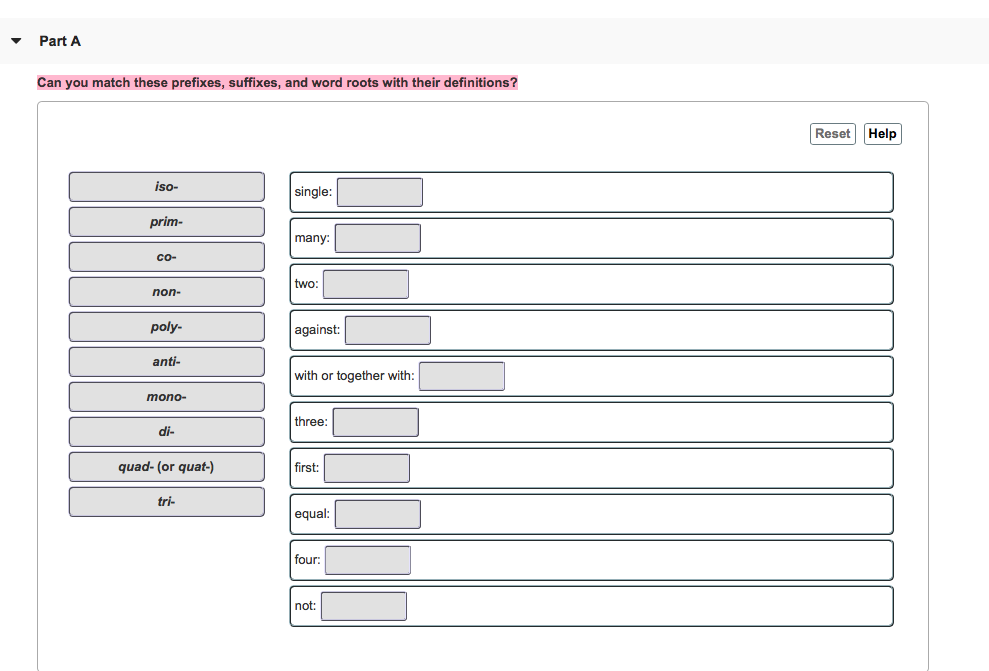989x671 pixels.
Task: Click the Reset button
Action: tap(832, 133)
